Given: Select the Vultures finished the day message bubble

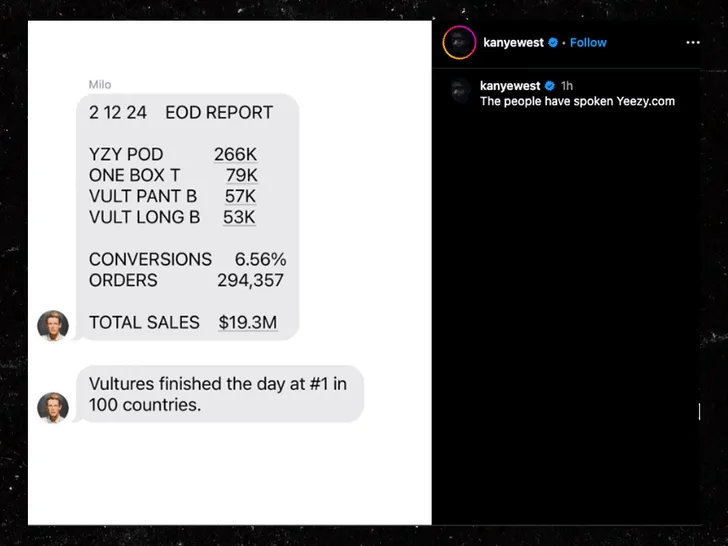Looking at the screenshot, I should coord(218,394).
